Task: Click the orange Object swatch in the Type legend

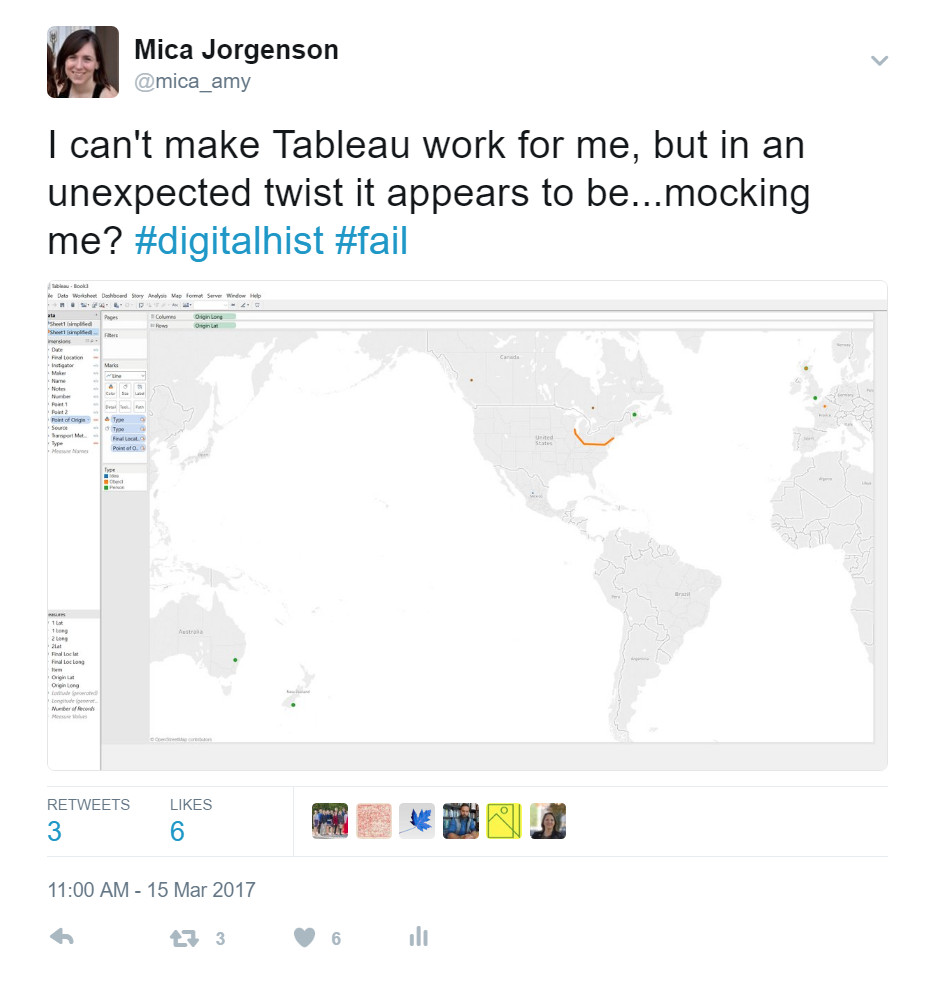Action: click(x=104, y=481)
